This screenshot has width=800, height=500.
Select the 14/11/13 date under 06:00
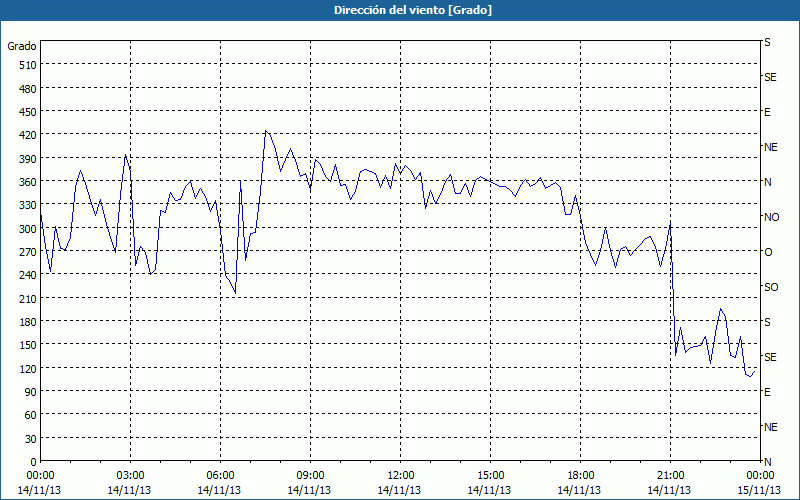(x=219, y=490)
